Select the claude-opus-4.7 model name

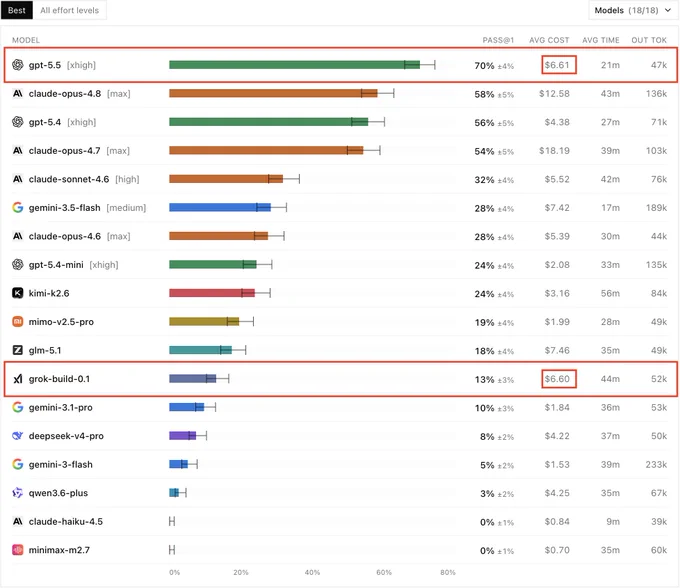click(64, 151)
